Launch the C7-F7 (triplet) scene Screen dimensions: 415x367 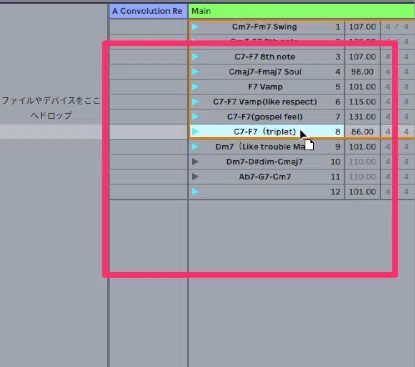click(x=195, y=132)
